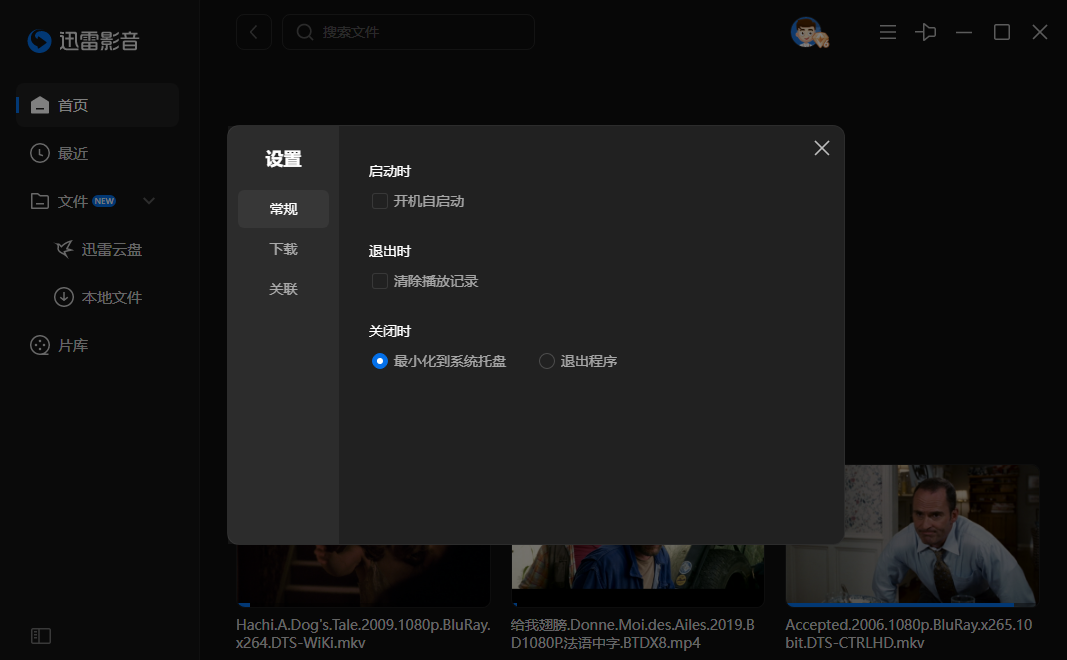Viewport: 1067px width, 660px height.
Task: Click the pin-to-top icon in titlebar
Action: (925, 32)
